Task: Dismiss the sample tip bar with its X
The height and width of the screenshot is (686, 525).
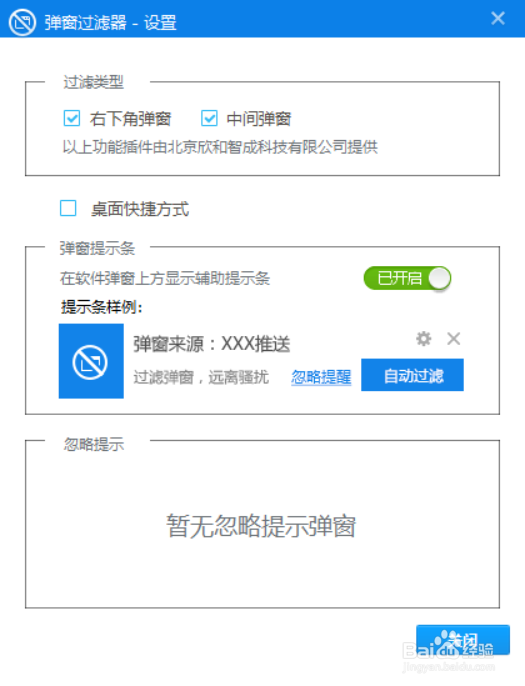Action: [x=454, y=339]
